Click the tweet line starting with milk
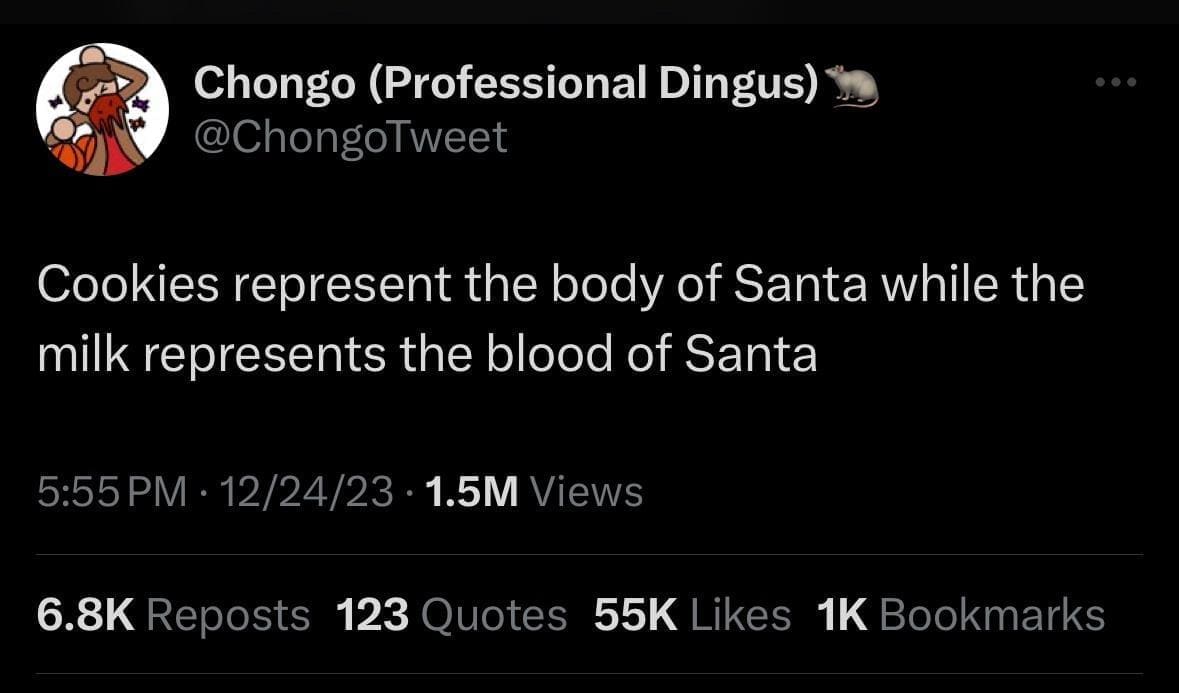1179x693 pixels. point(427,355)
